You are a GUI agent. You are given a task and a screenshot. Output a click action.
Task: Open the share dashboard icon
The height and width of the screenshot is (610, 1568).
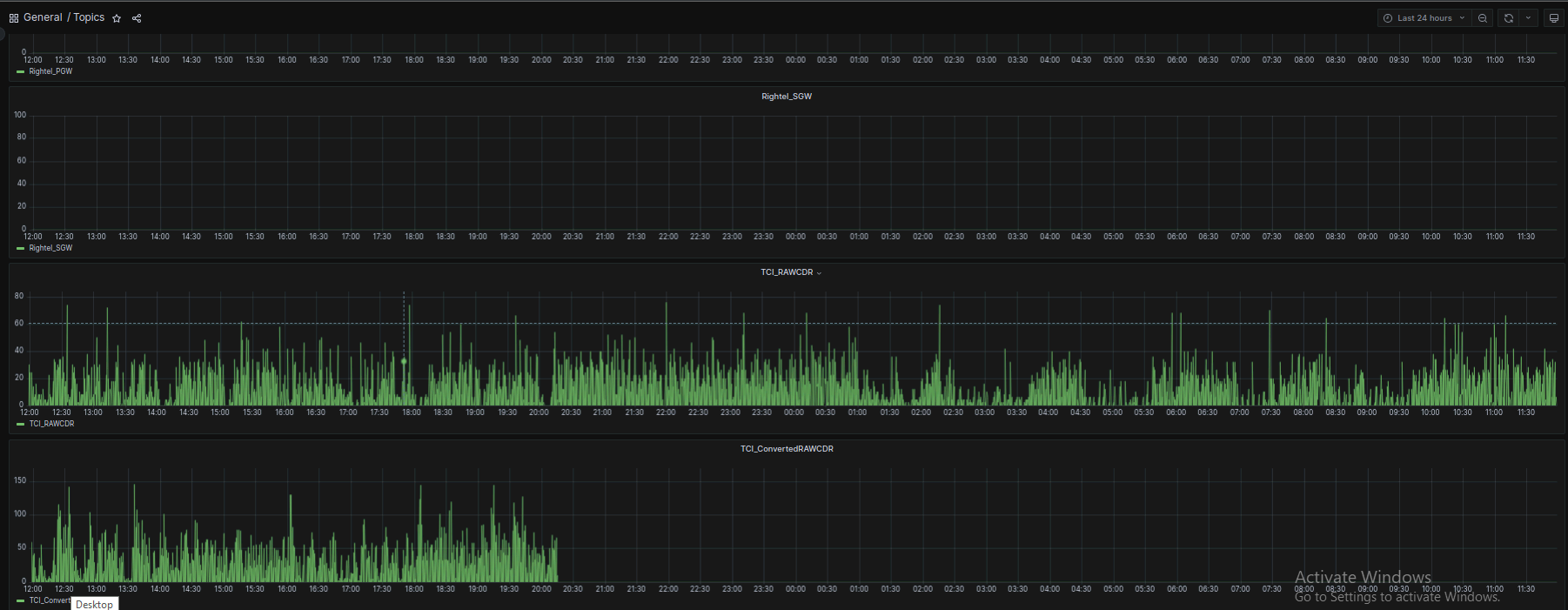[137, 18]
